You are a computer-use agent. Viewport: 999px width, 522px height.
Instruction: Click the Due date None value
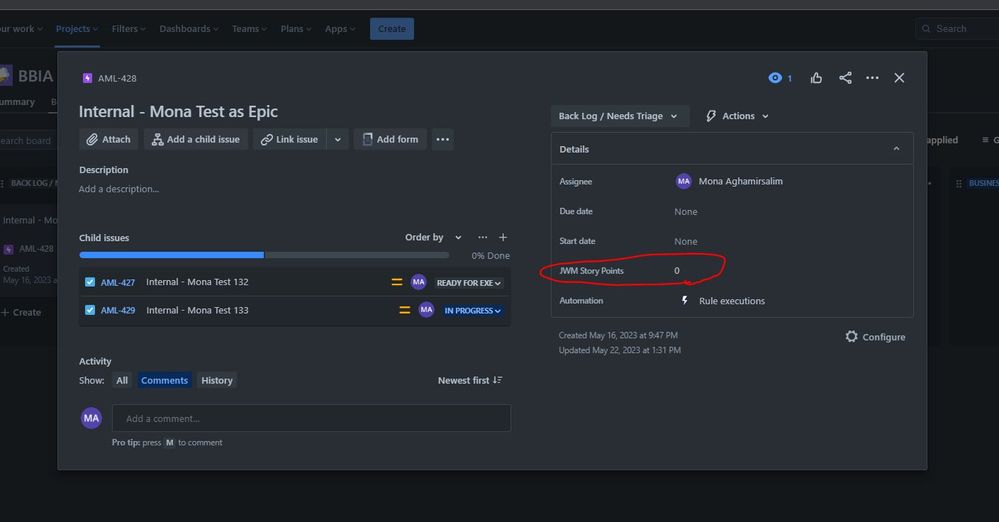[686, 212]
